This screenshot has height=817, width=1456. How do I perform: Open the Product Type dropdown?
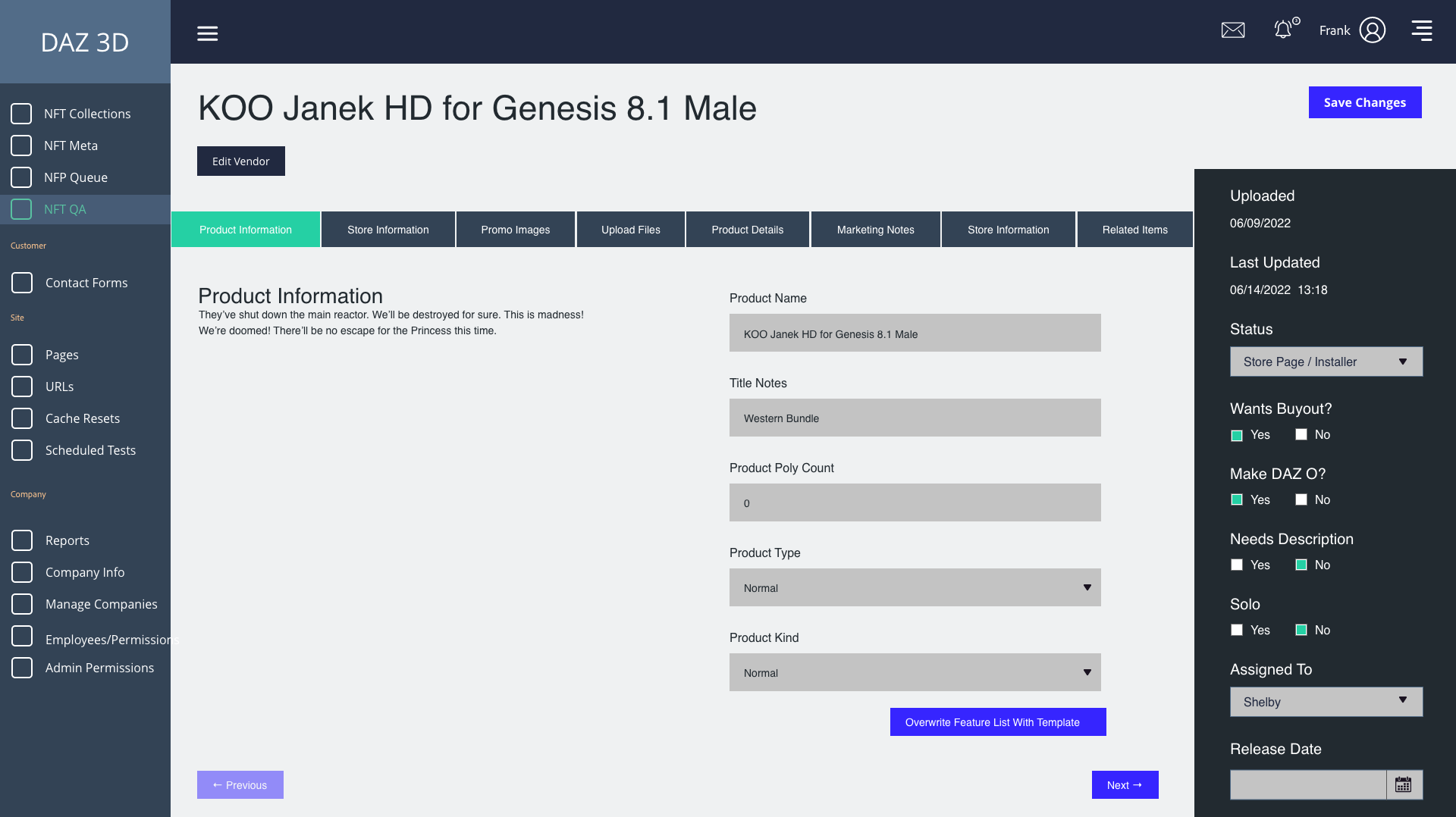tap(915, 587)
